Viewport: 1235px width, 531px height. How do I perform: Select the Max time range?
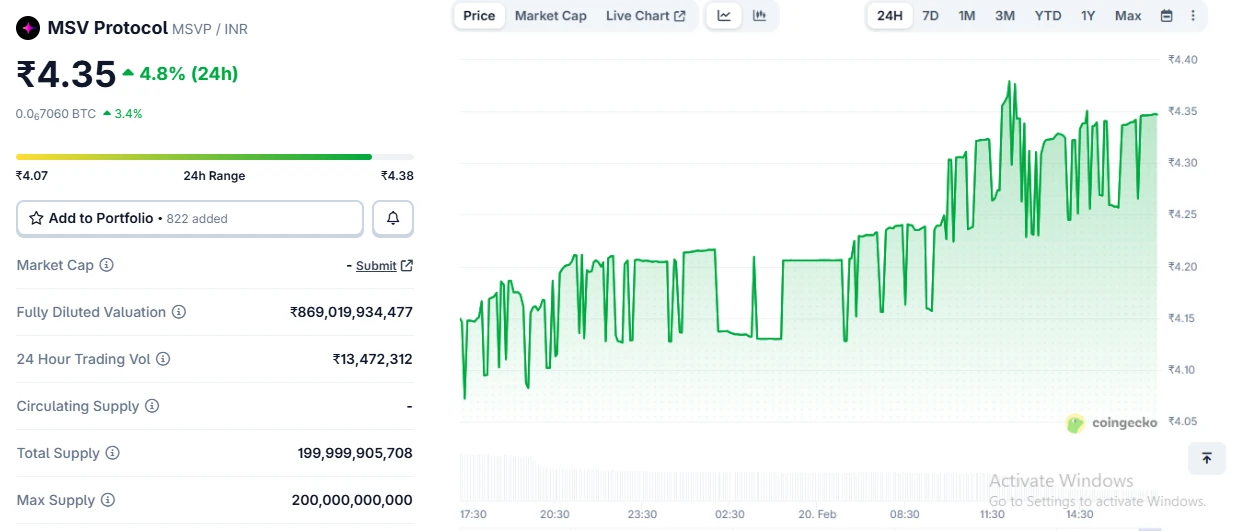point(1128,15)
